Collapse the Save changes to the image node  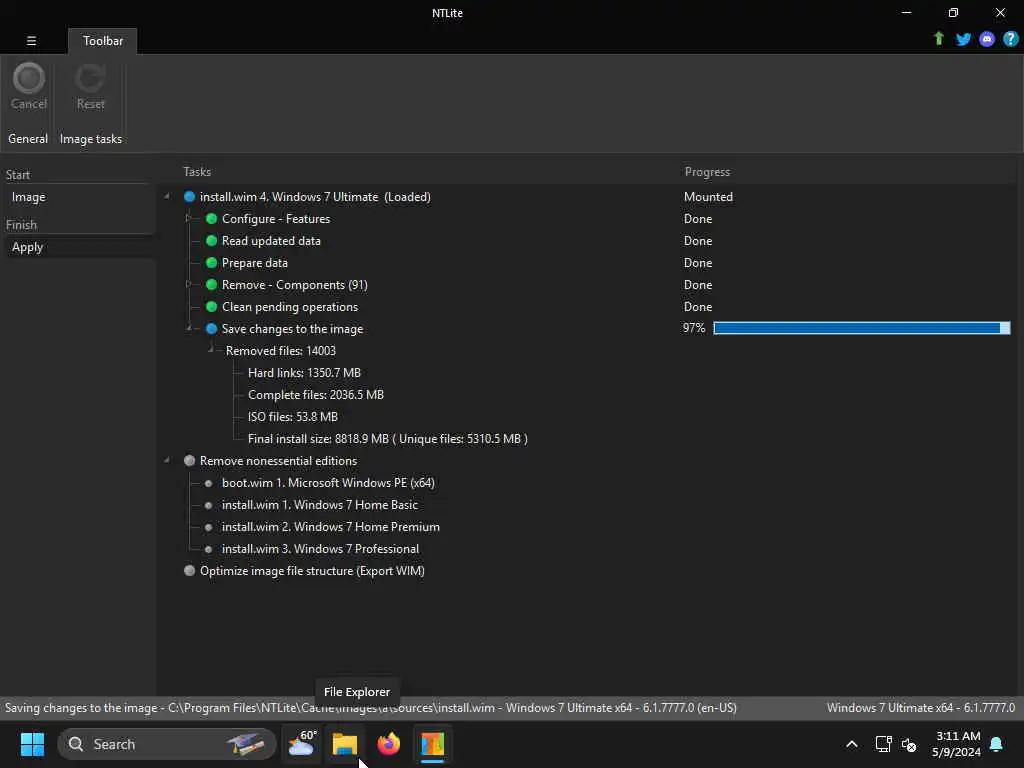click(189, 328)
